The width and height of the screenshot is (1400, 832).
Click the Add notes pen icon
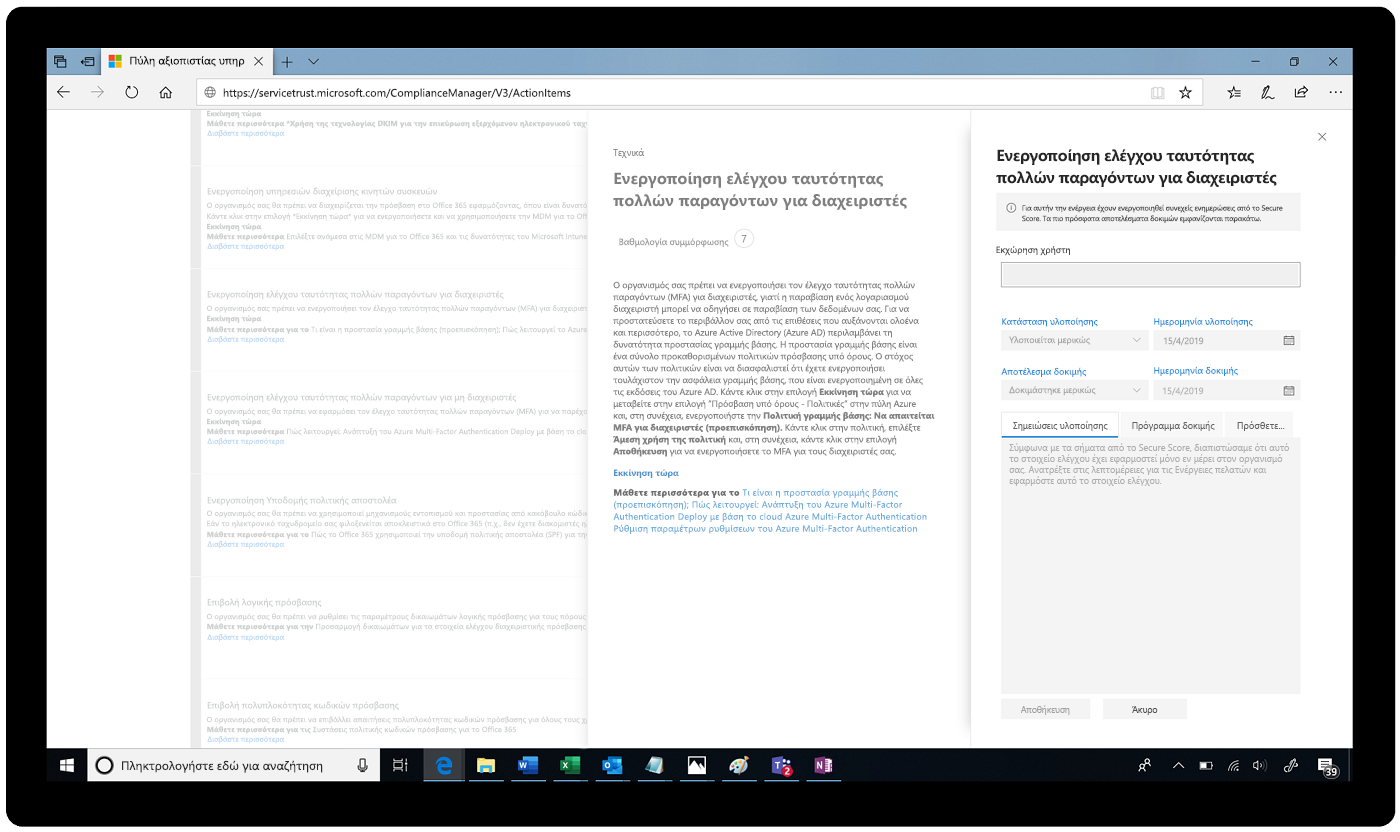click(x=1267, y=92)
